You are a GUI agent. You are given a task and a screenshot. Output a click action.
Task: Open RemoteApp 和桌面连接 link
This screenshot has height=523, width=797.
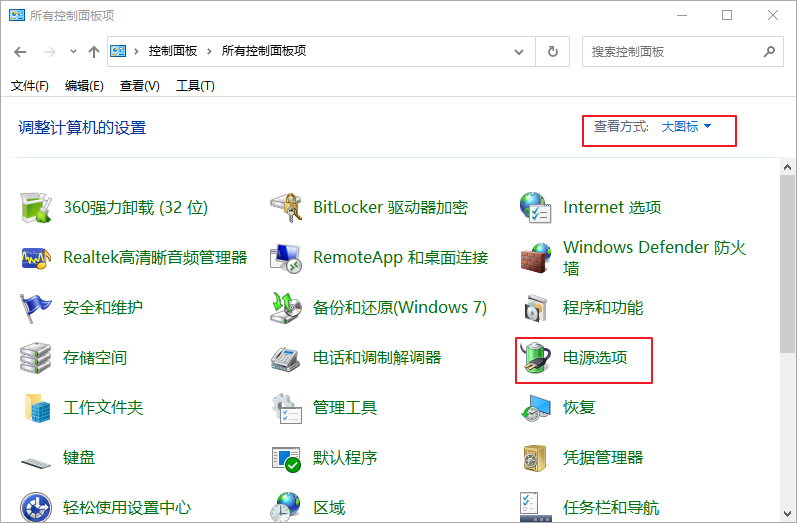401,257
